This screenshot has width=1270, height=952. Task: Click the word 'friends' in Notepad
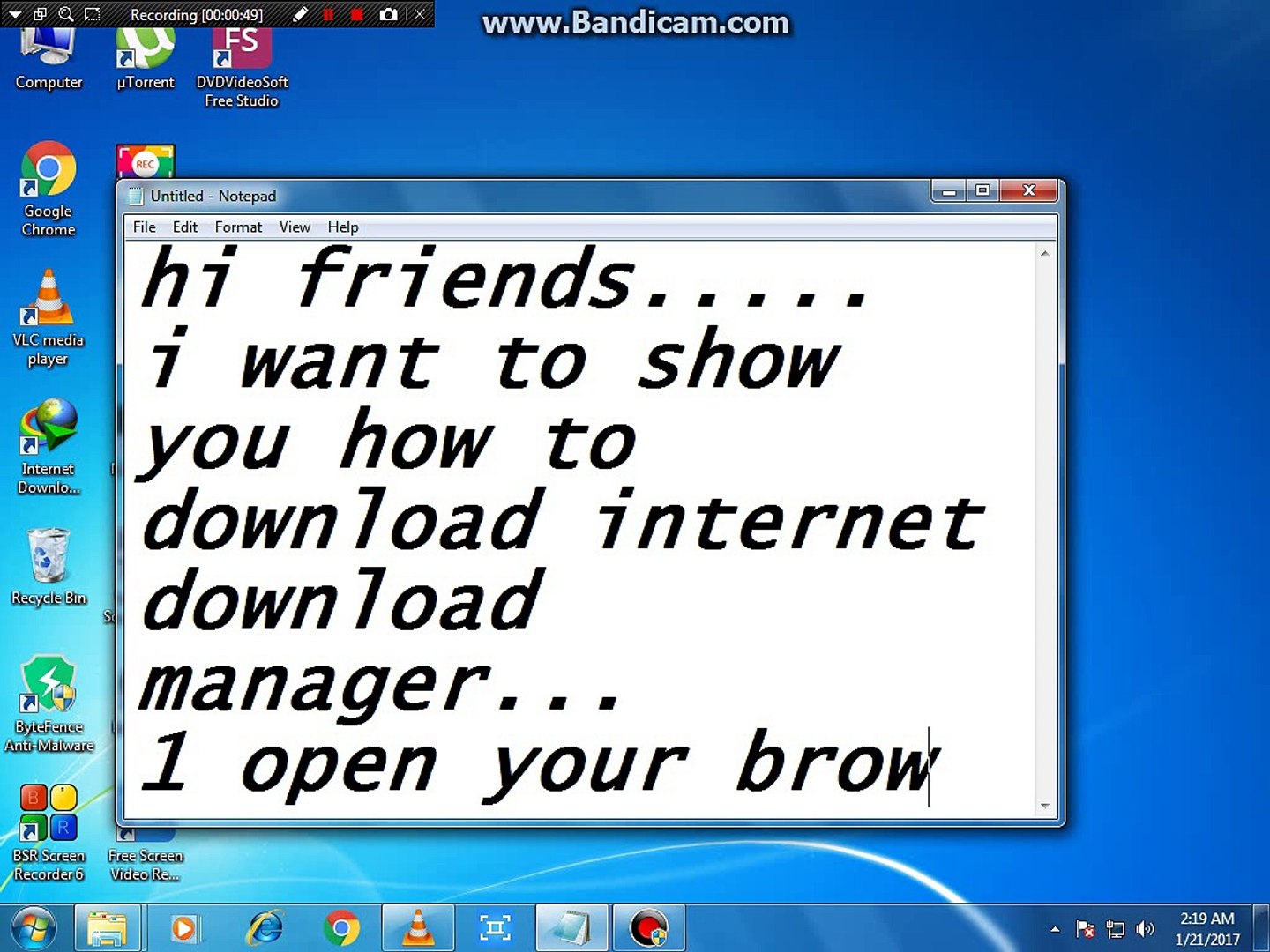pos(465,278)
